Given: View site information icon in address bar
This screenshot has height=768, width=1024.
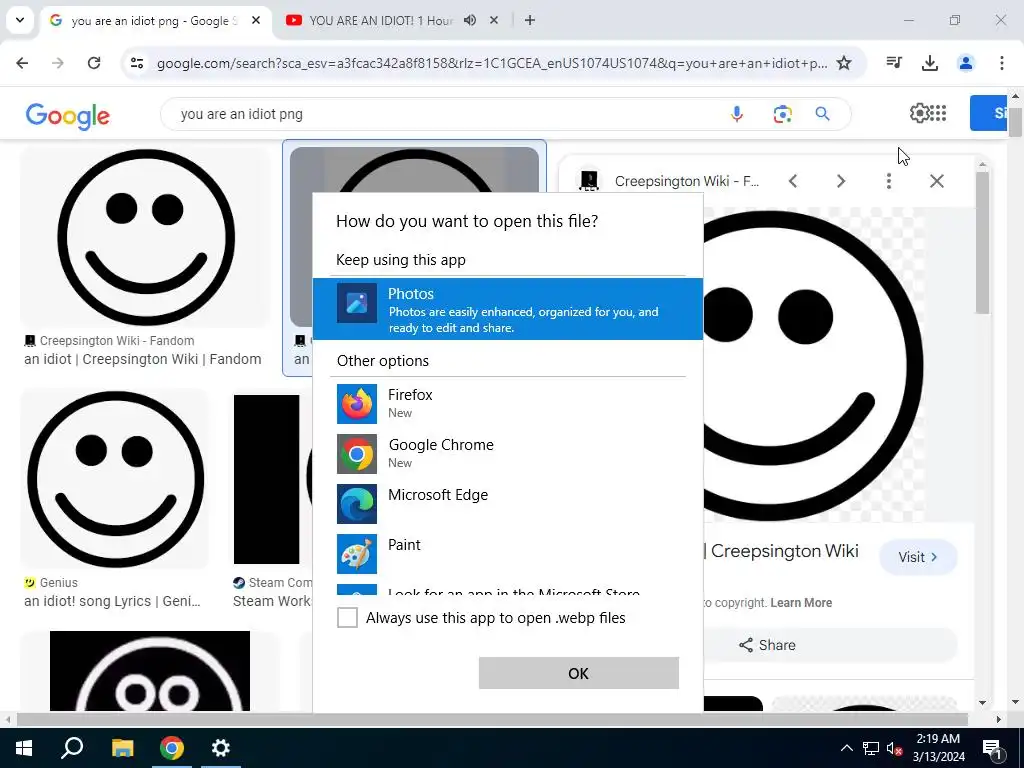Looking at the screenshot, I should 137,63.
